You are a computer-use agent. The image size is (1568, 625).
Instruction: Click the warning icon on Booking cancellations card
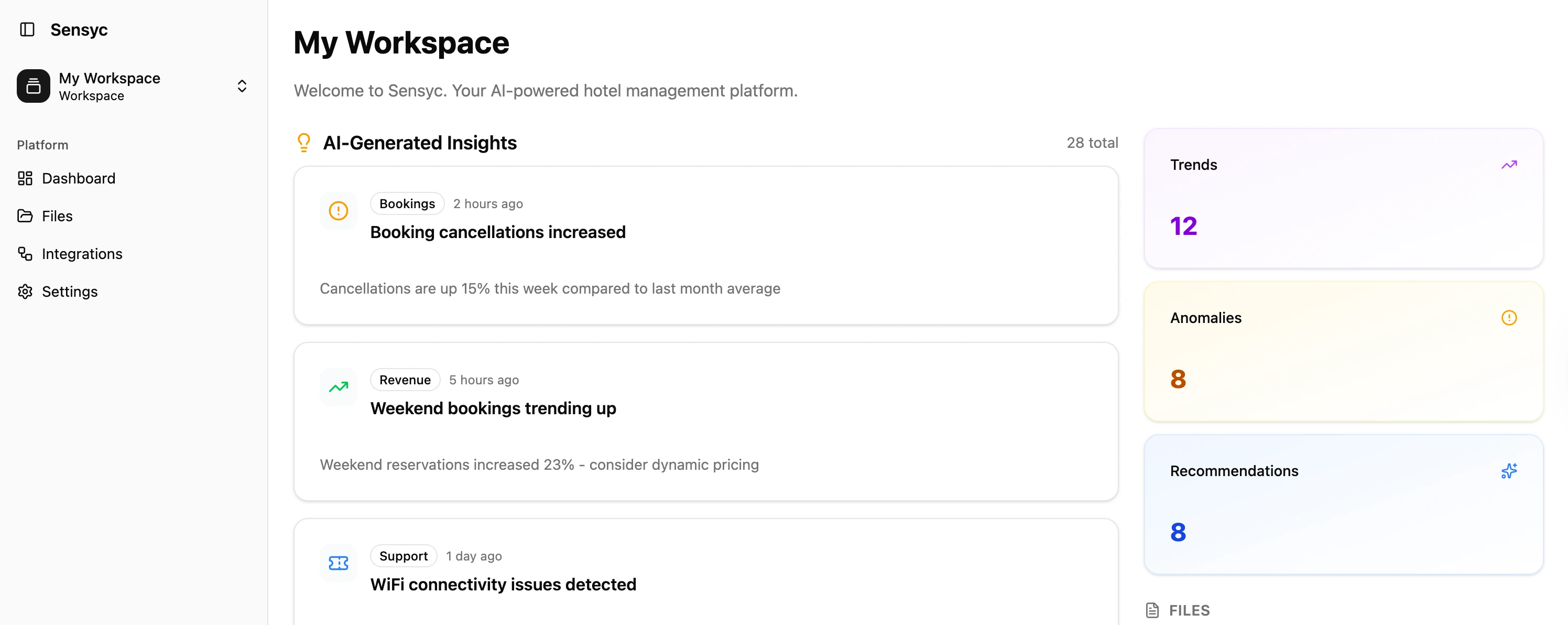[x=338, y=211]
